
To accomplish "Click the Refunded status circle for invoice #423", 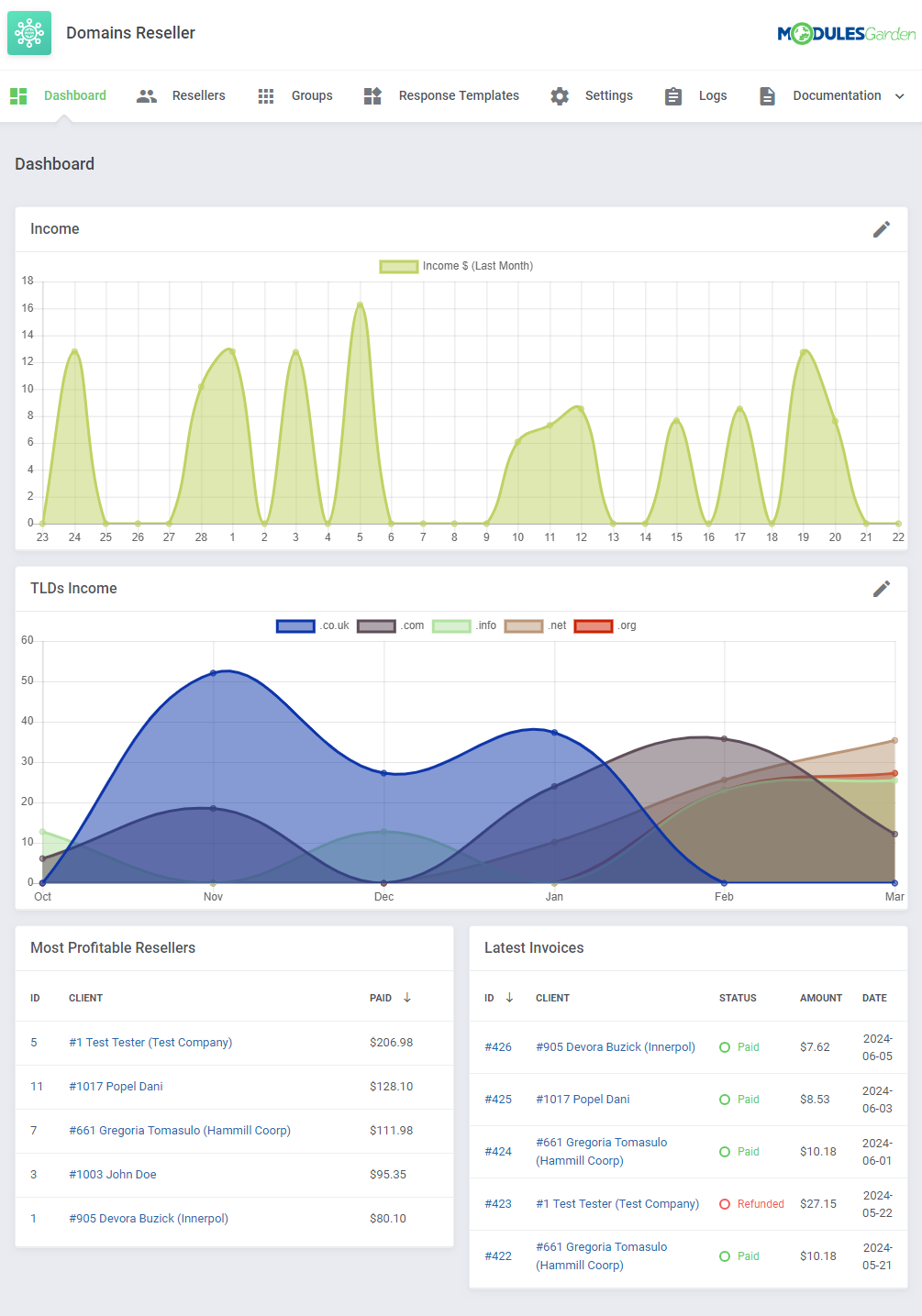I will coord(725,1204).
